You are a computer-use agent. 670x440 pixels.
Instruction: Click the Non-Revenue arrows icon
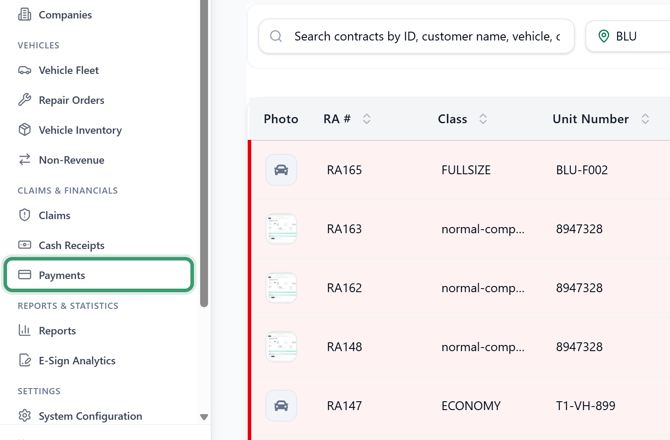coord(24,160)
